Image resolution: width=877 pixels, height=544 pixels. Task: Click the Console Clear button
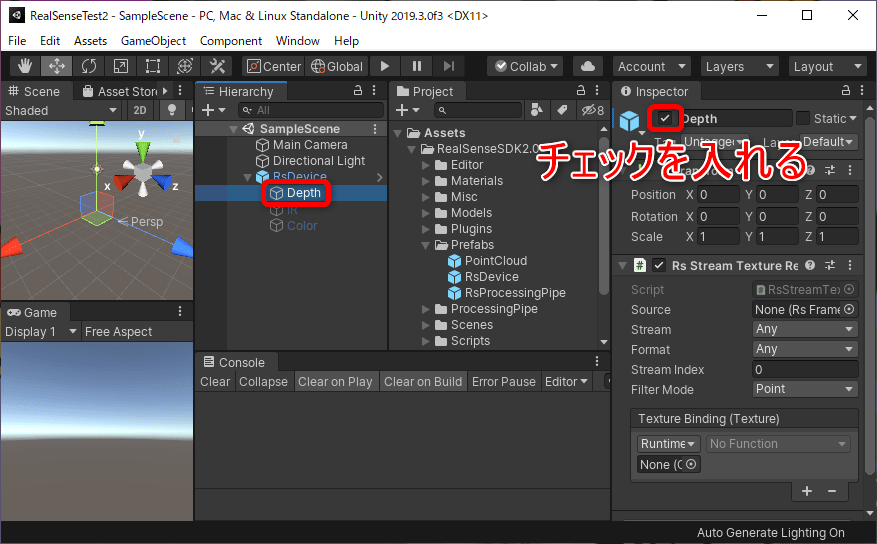click(215, 382)
